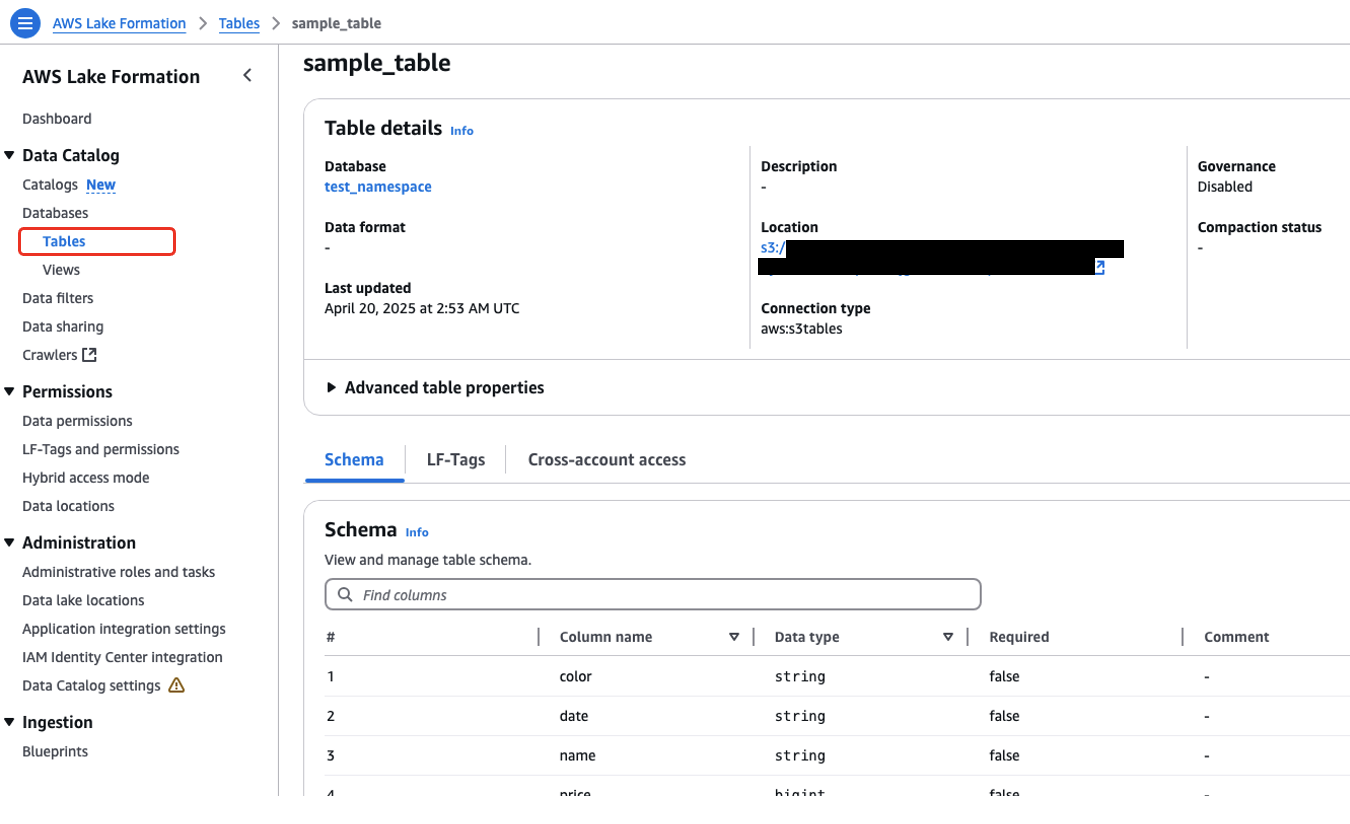Click the New badge beside Catalogs
Screen dimensions: 1350x824
[x=101, y=185]
